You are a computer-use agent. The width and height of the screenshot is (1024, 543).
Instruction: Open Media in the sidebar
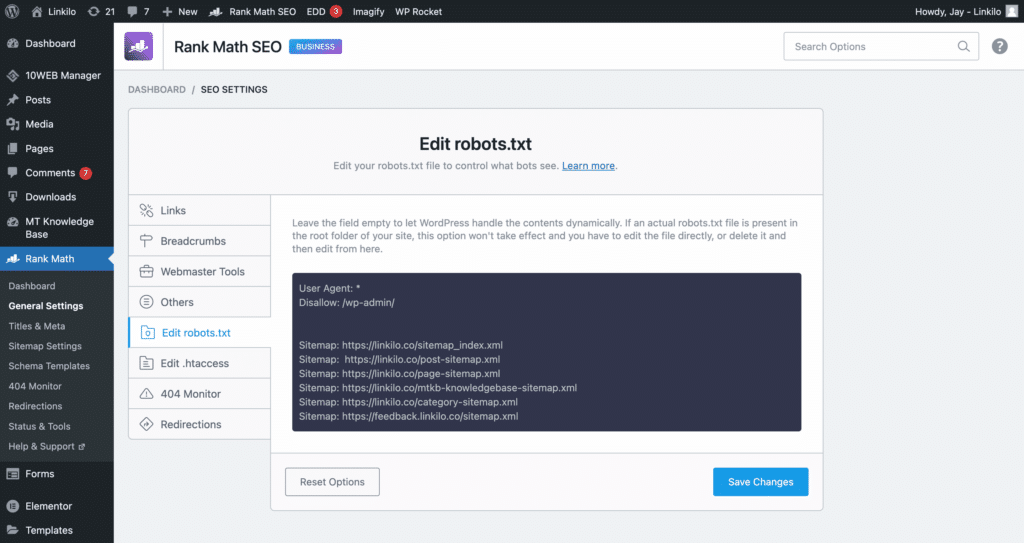click(x=57, y=124)
